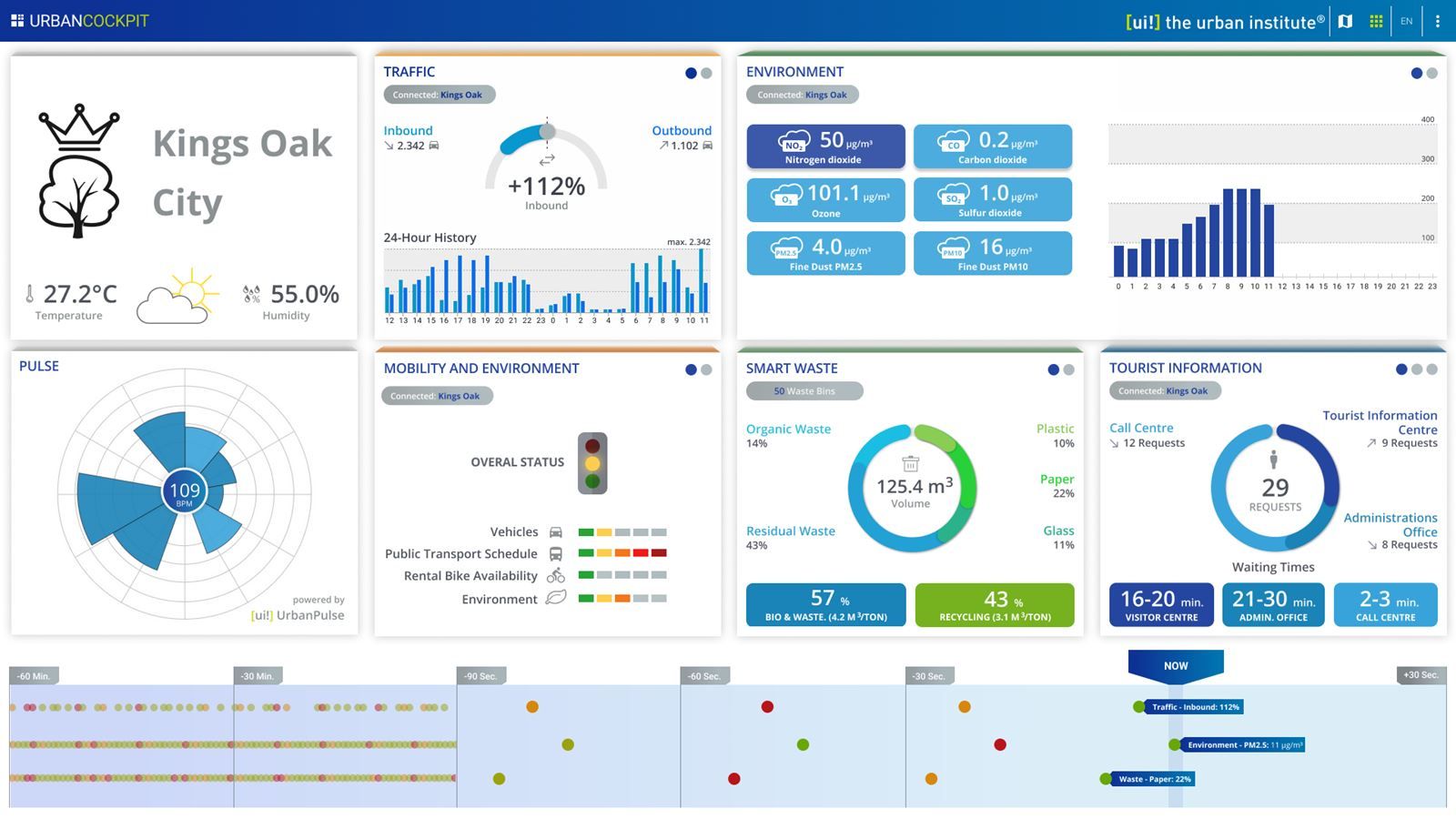Screen dimensions: 1456x819
Task: Open Traffic's Connected: Kings Oak selector
Action: [439, 95]
